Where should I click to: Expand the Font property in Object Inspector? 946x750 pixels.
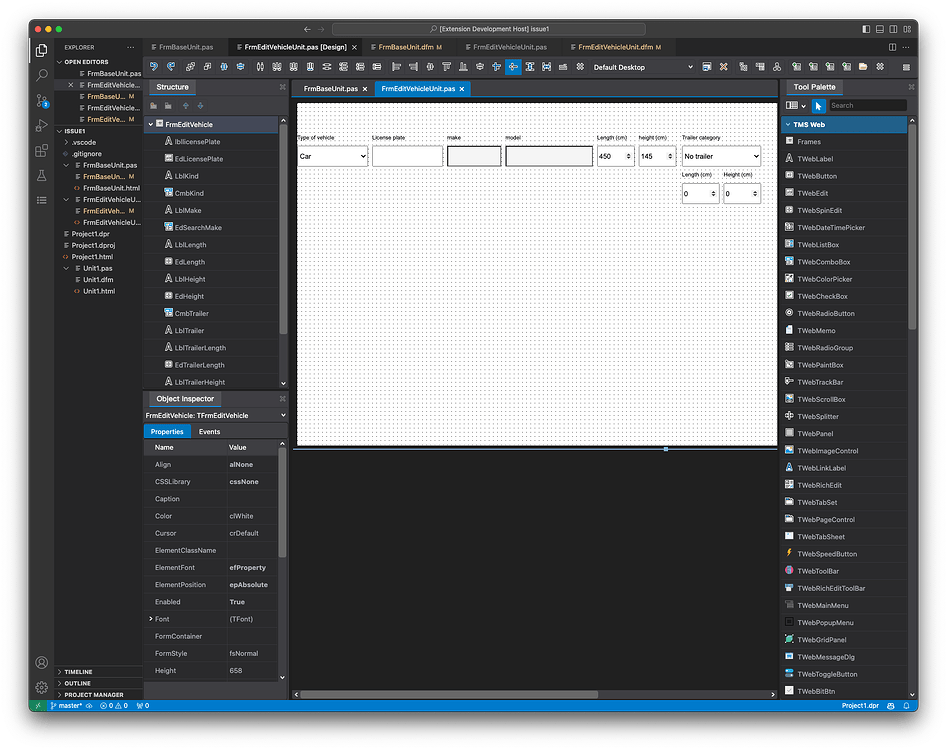pos(151,619)
